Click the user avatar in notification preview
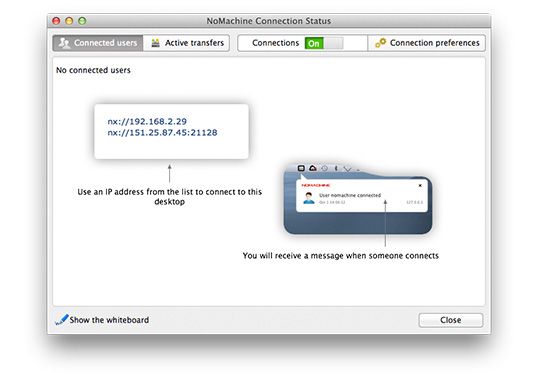The width and height of the screenshot is (552, 378). [x=309, y=198]
